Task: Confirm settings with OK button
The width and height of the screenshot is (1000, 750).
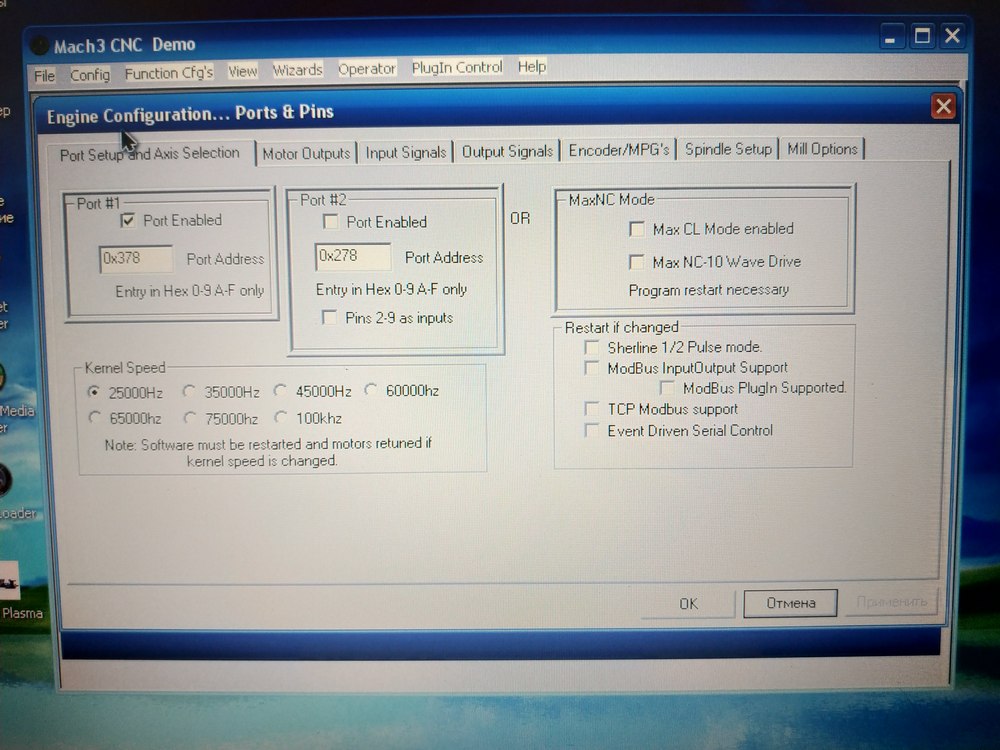Action: coord(688,604)
